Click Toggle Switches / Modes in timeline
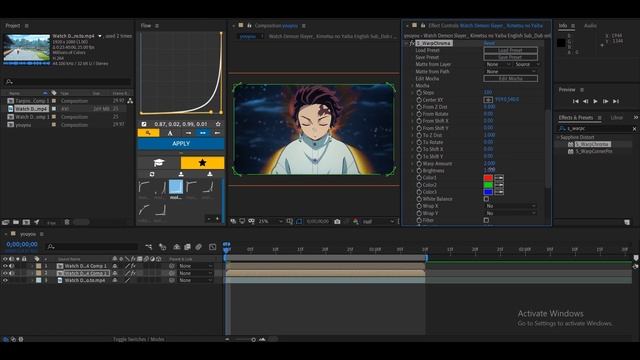This screenshot has height=360, width=640. [139, 339]
